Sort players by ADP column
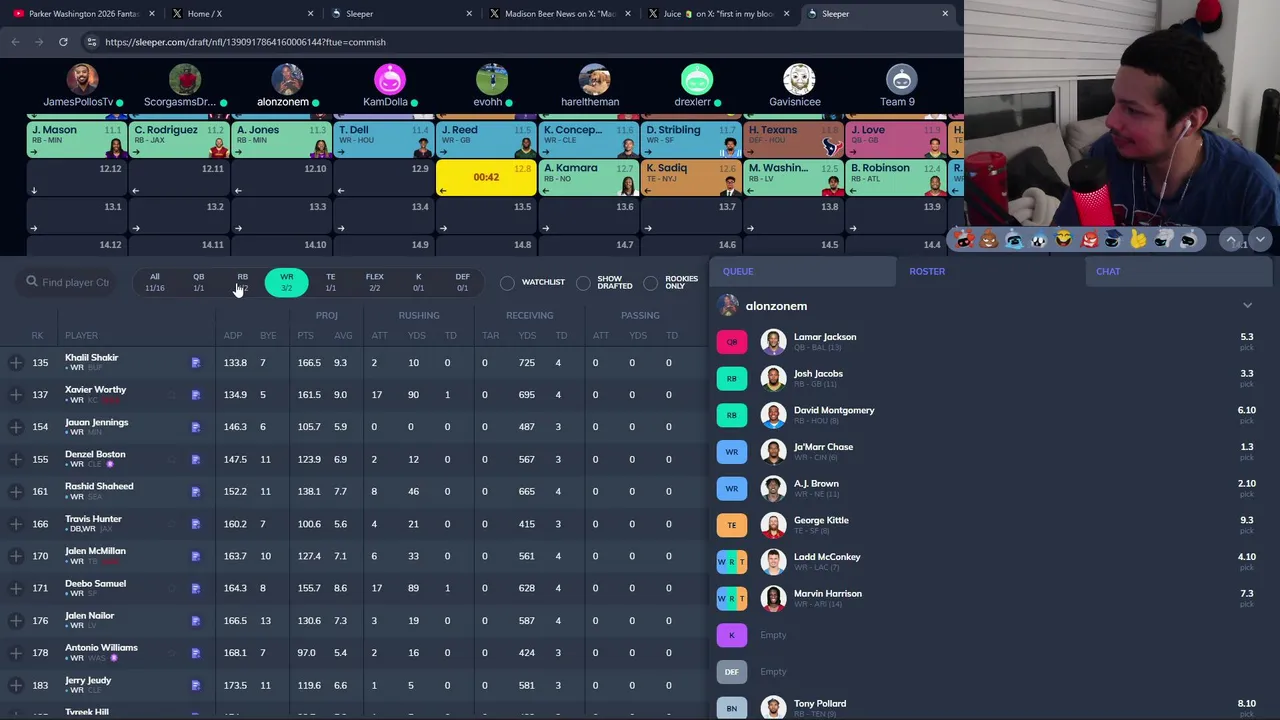The height and width of the screenshot is (720, 1280). tap(233, 336)
